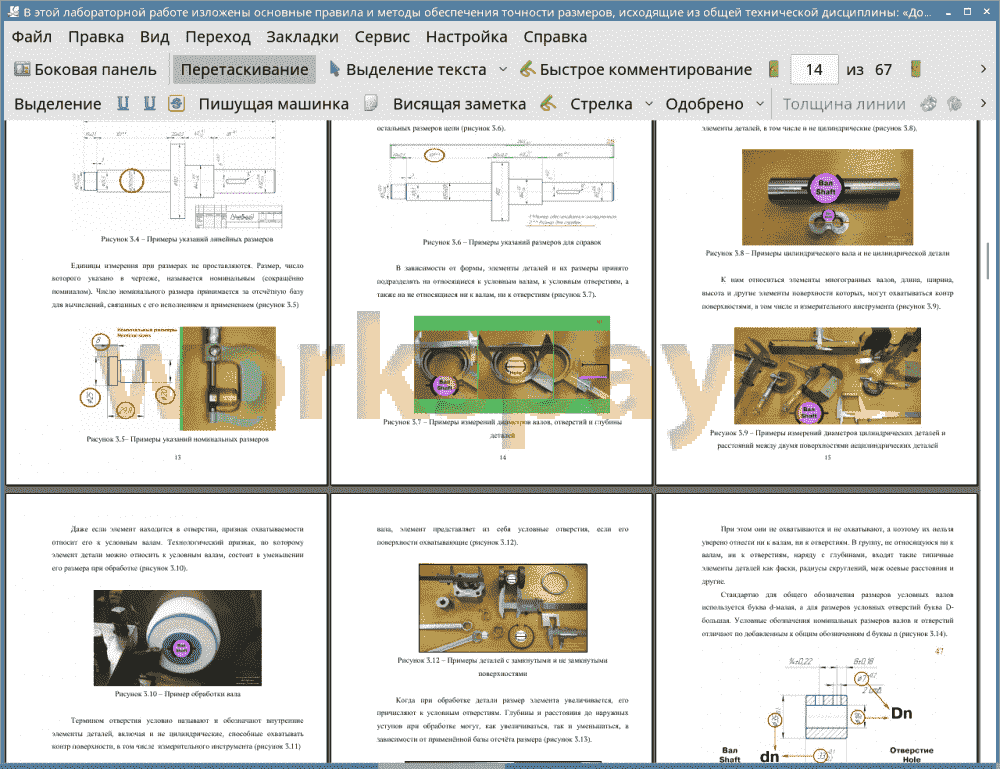Click the Рисунок 3.10 shaft machining photo
Image resolution: width=1000 pixels, height=769 pixels.
click(177, 638)
